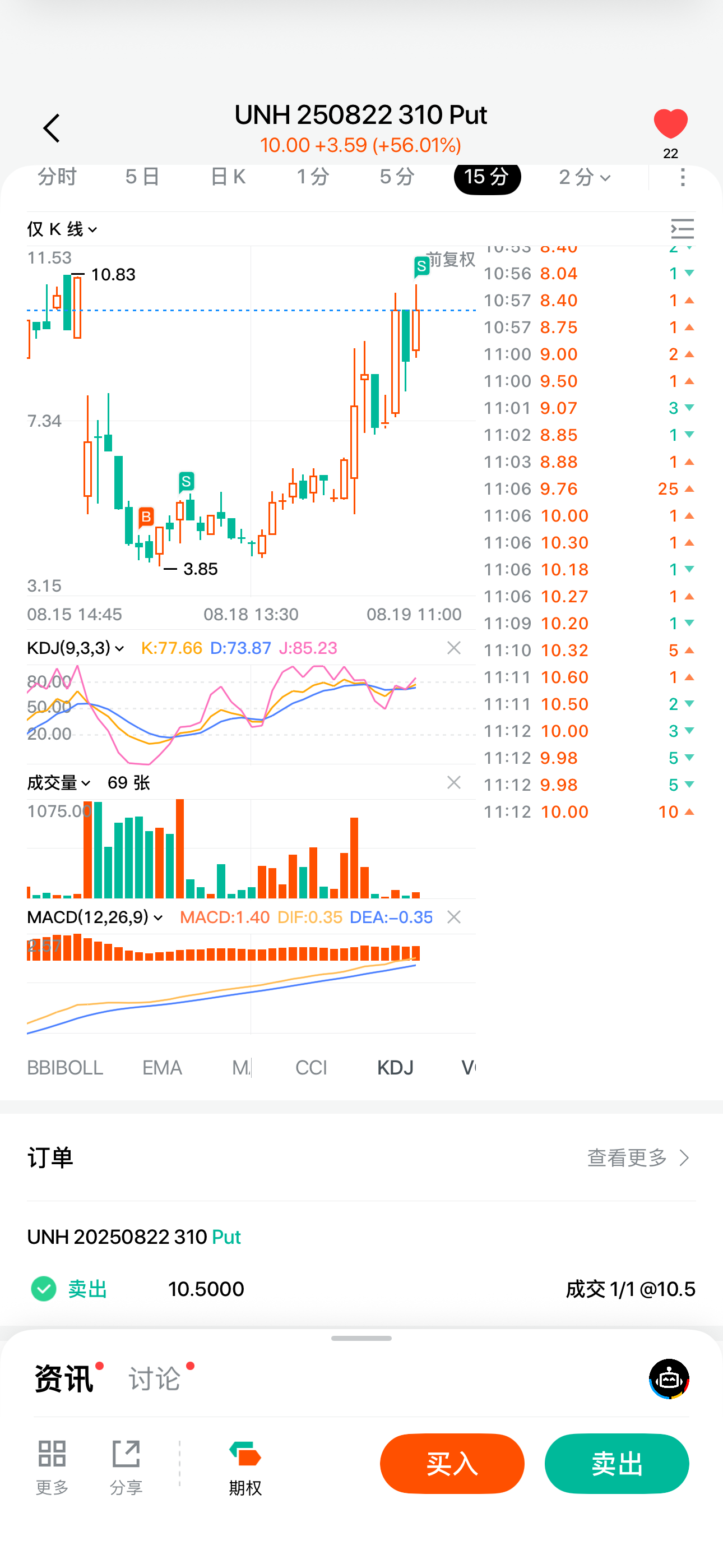Screen dimensions: 723x1568
Task: Tap the 10.83 high price label on chart
Action: (x=113, y=275)
